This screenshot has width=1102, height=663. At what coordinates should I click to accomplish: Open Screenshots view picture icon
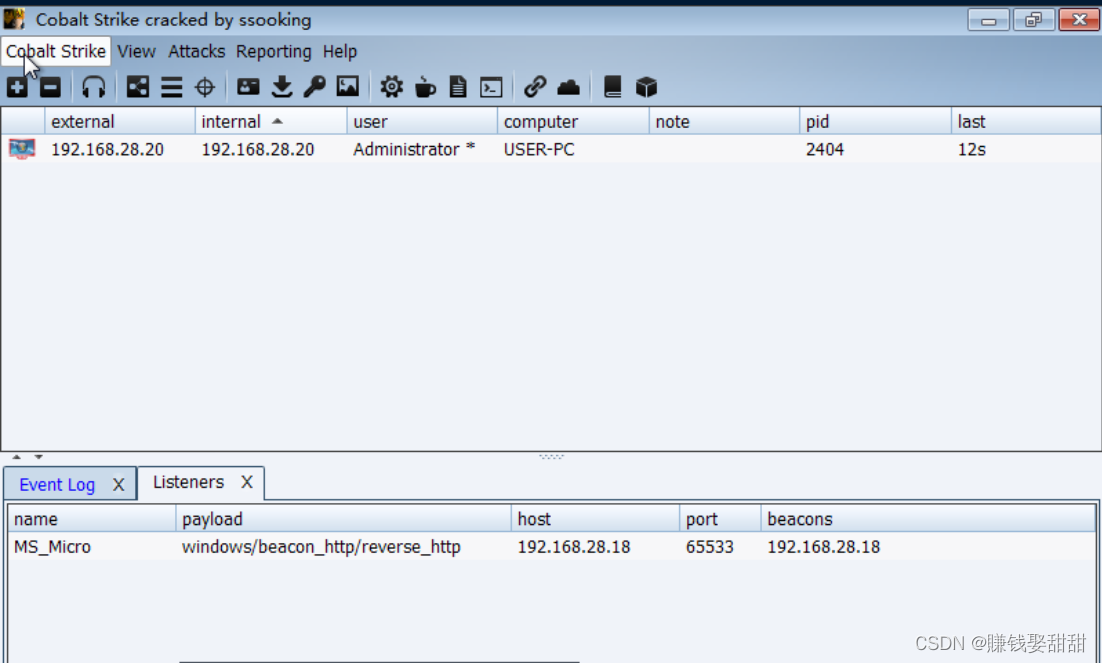pos(348,87)
